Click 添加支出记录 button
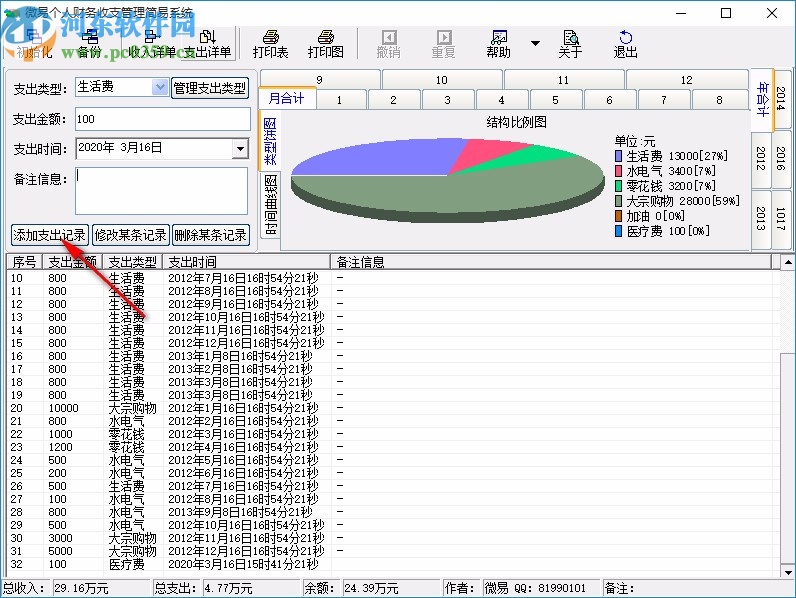This screenshot has width=796, height=598. coord(50,235)
